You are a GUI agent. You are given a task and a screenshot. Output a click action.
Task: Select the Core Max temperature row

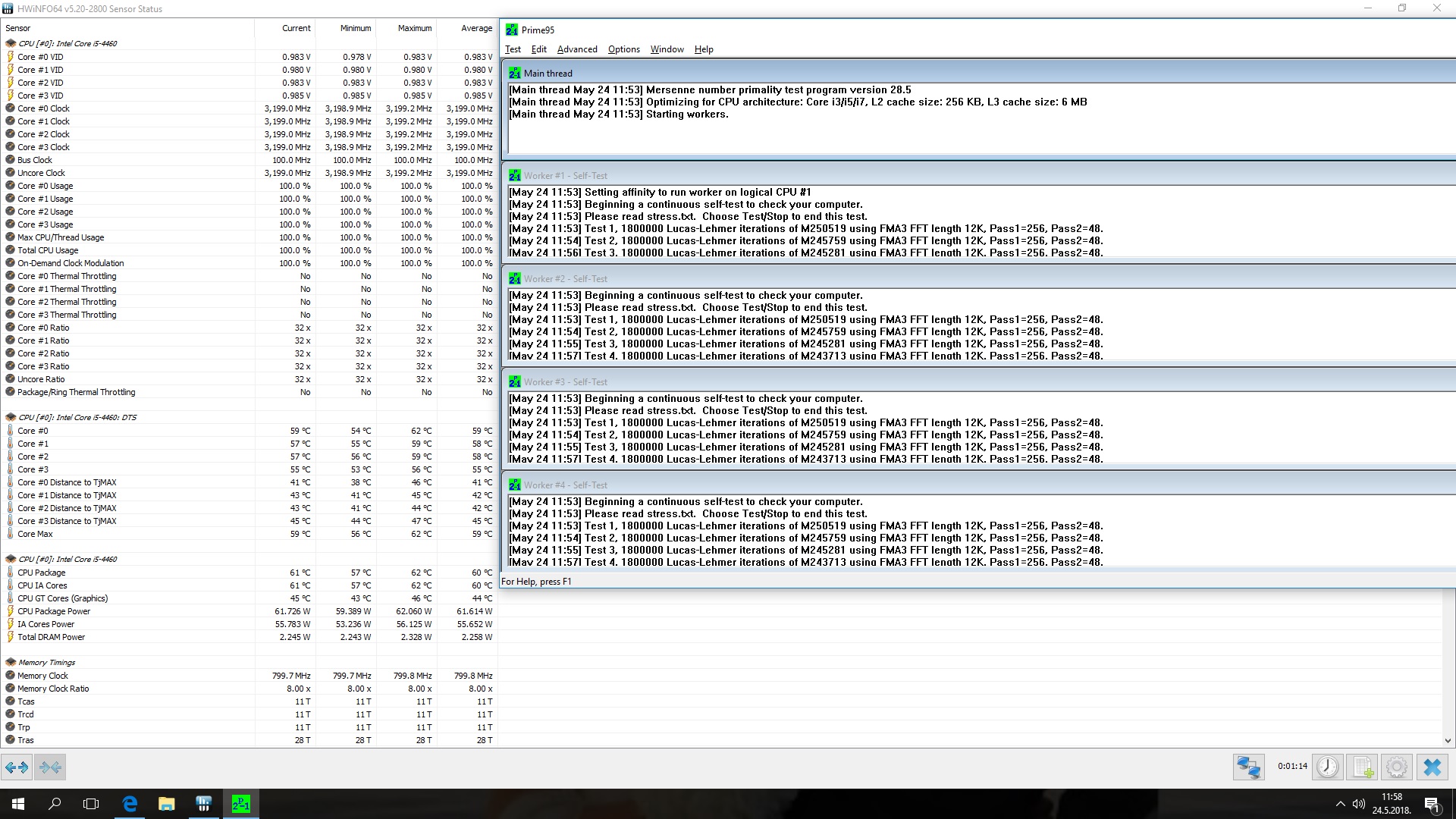(x=249, y=534)
